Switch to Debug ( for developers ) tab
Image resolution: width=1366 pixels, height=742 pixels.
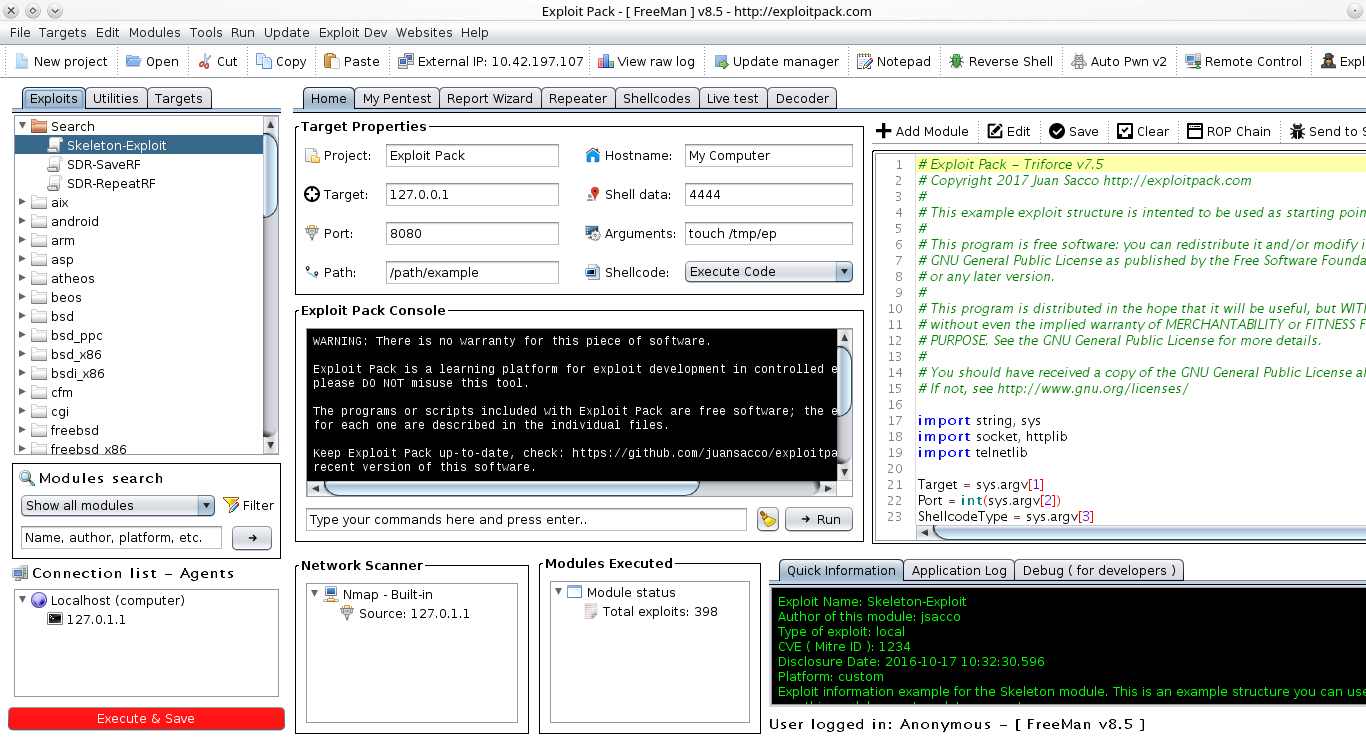click(1099, 570)
